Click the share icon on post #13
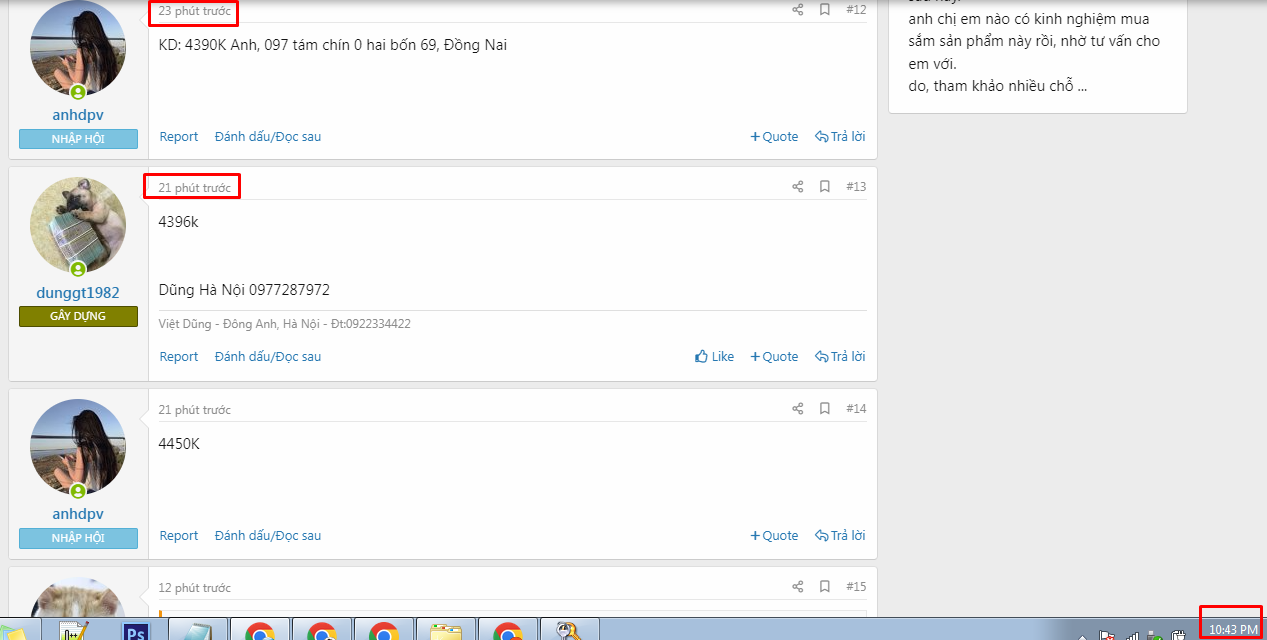This screenshot has width=1267, height=640. [797, 187]
